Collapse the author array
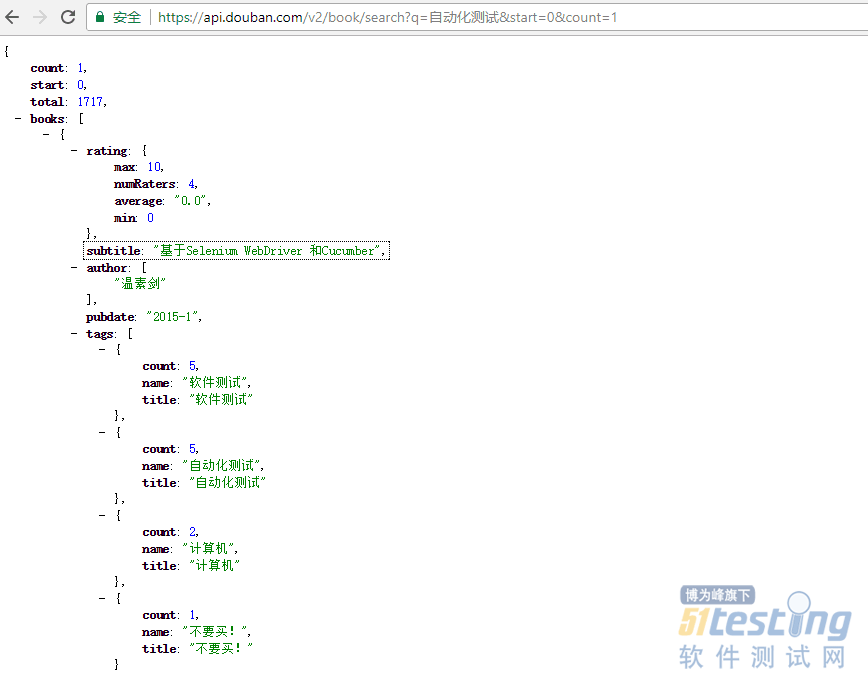 click(x=74, y=267)
